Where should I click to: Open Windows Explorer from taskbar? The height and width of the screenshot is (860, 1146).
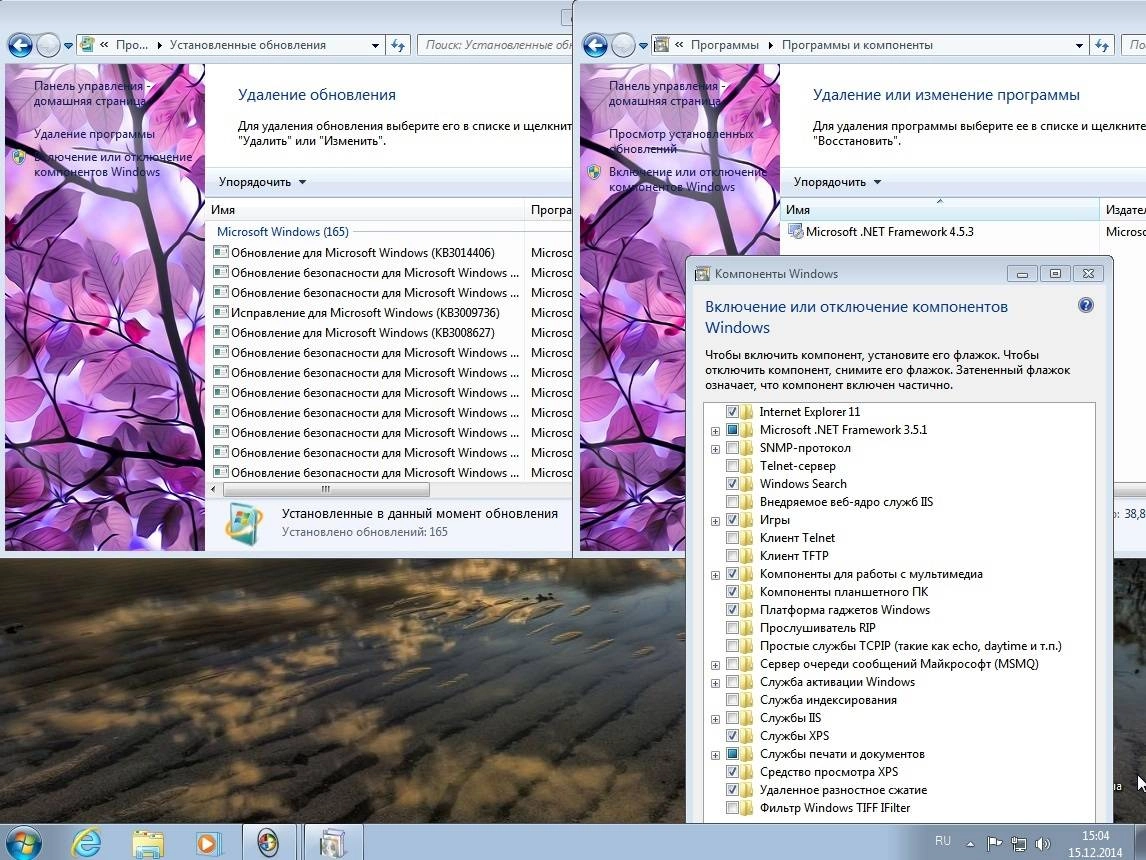tap(148, 843)
